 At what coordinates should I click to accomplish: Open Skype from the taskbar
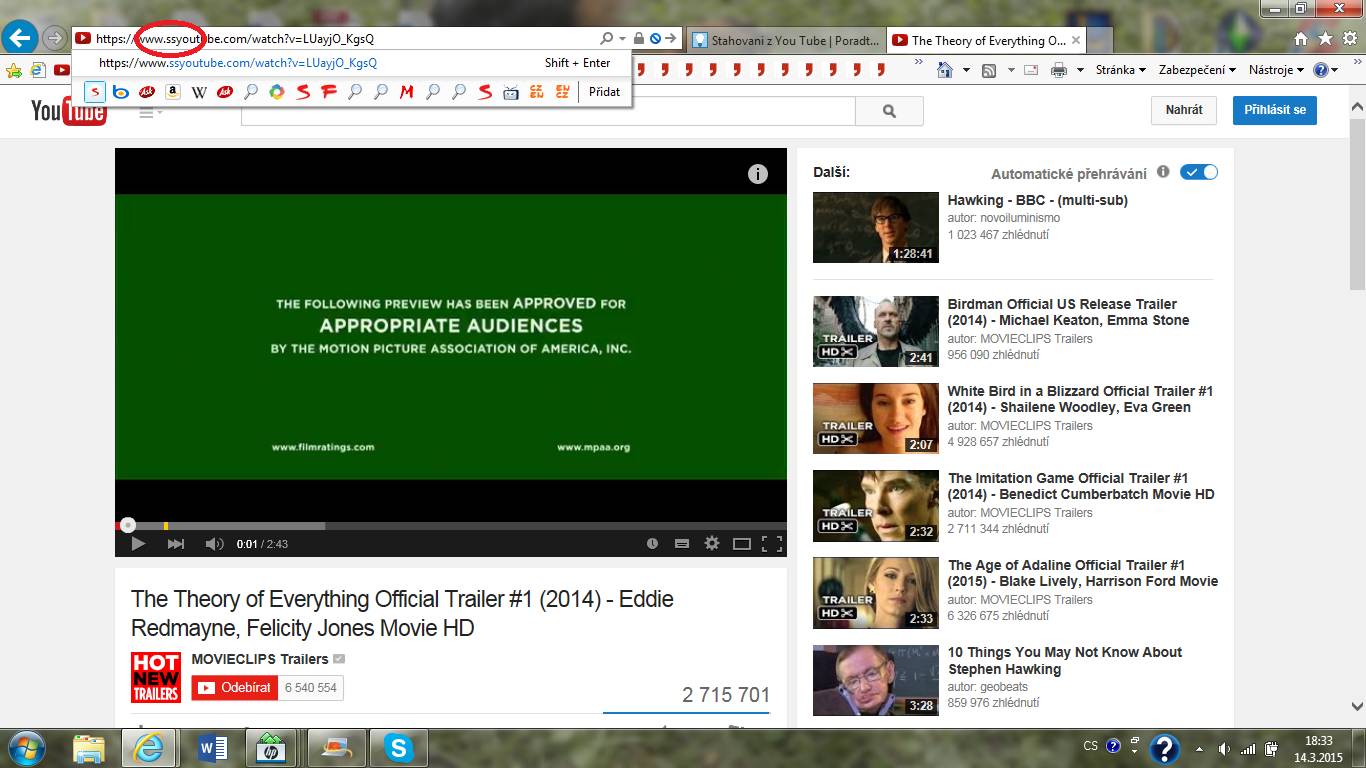tap(398, 748)
